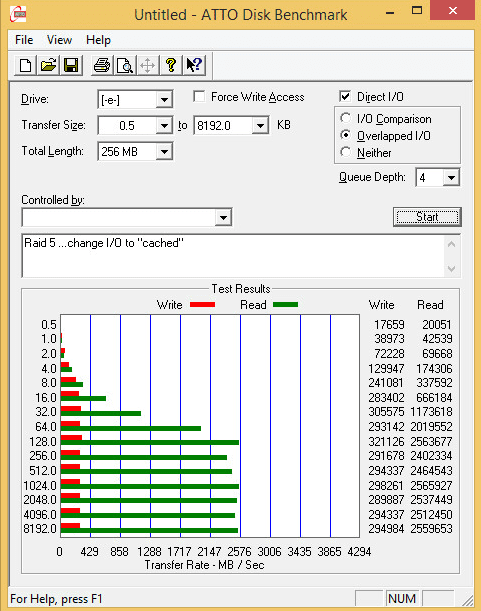Maximize the ATTO Disk Benchmark window

pyautogui.click(x=417, y=11)
